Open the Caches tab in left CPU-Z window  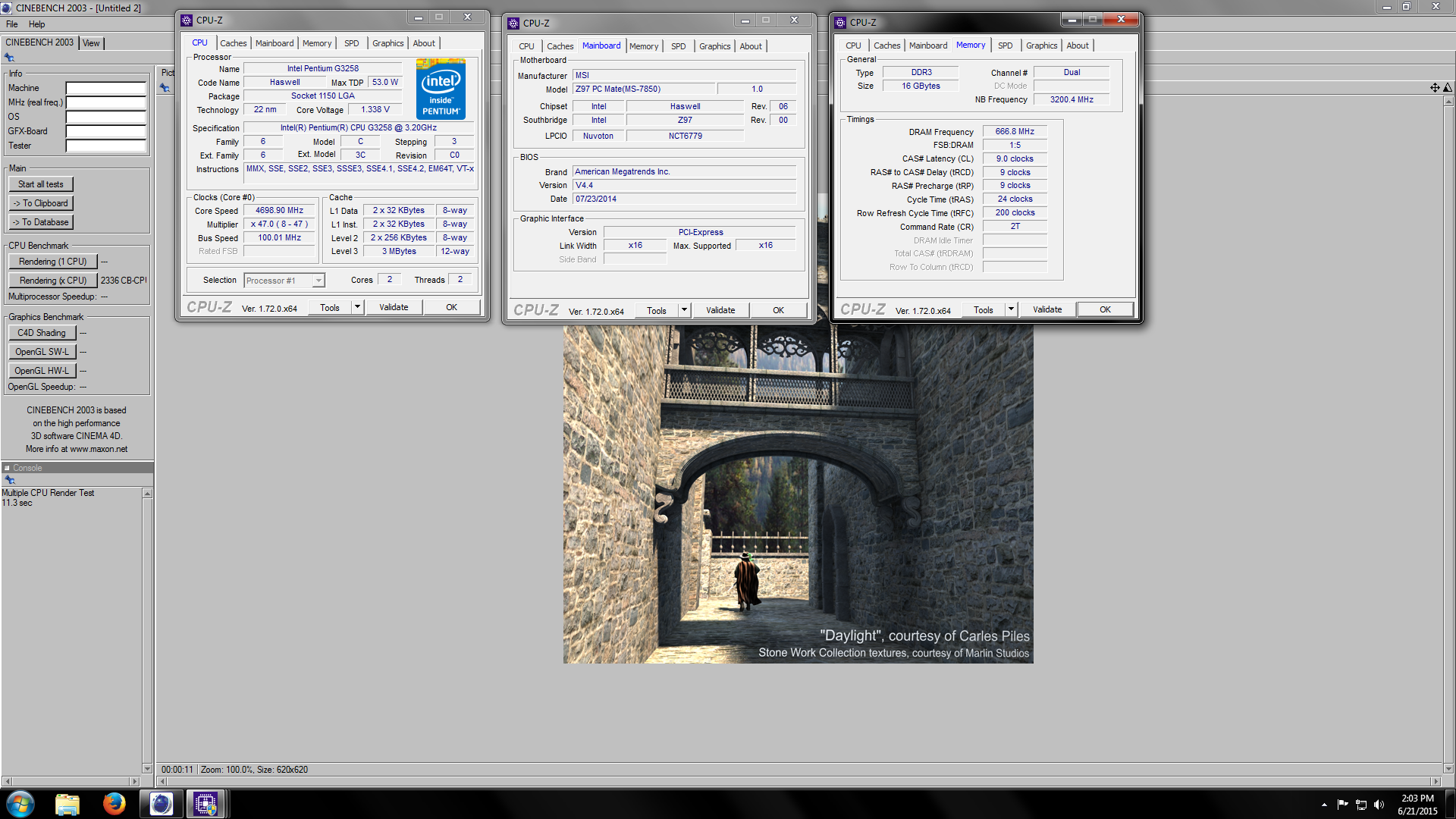click(x=234, y=44)
